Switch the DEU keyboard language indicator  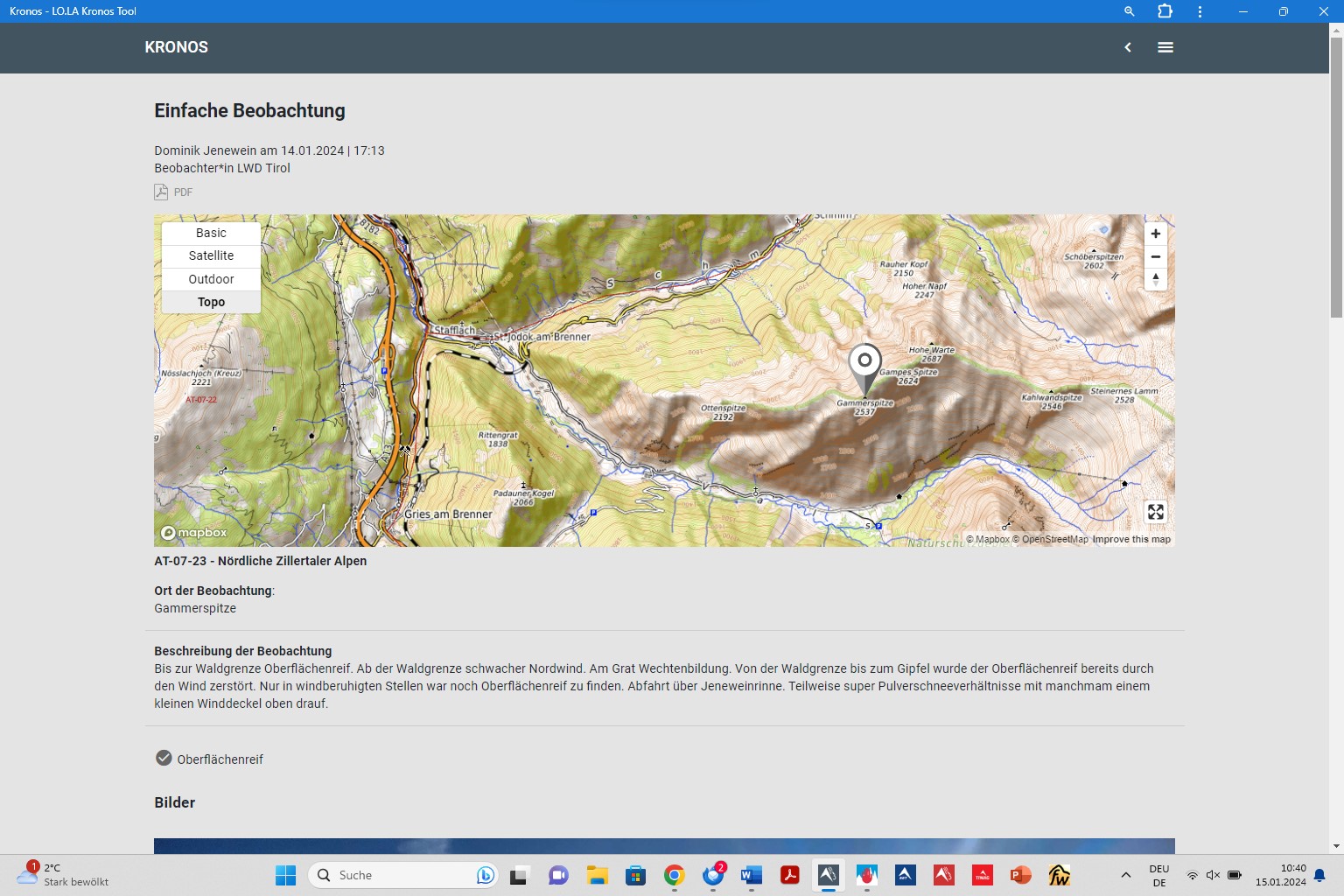1159,875
